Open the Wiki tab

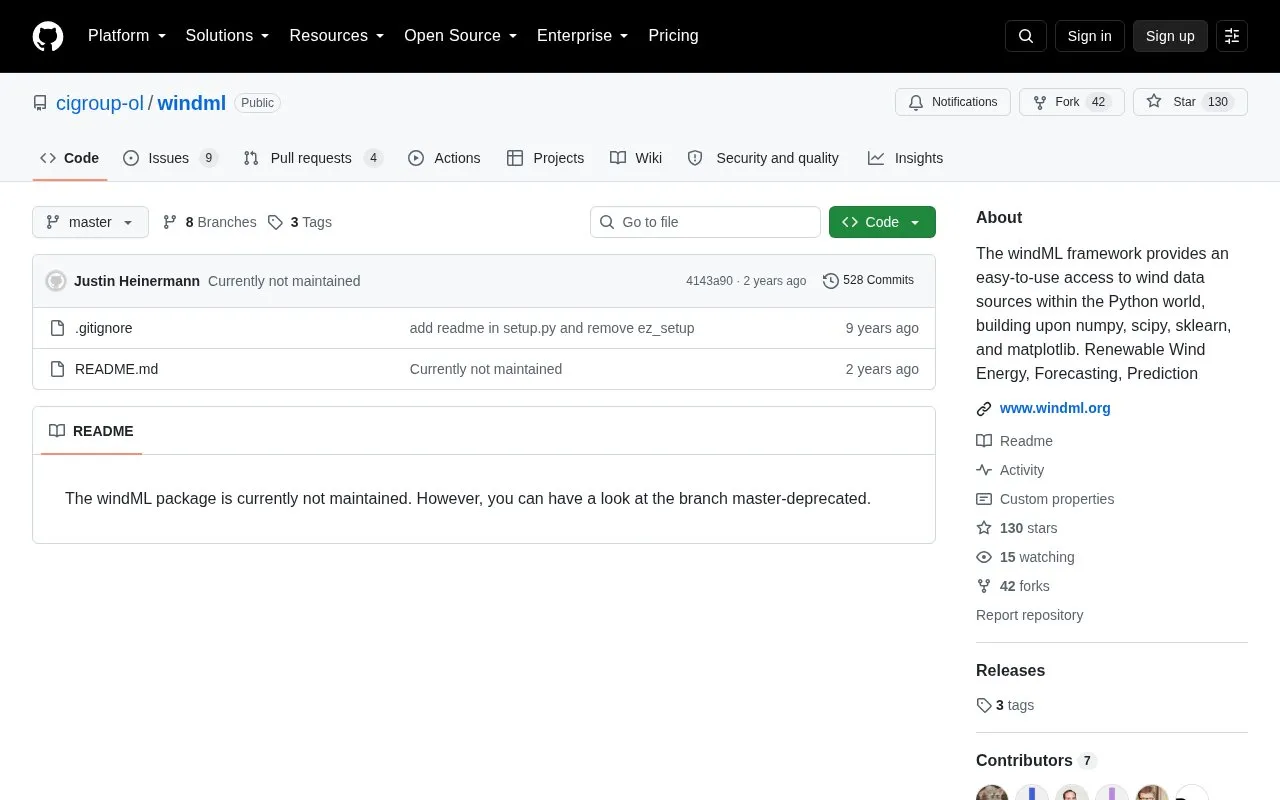[636, 158]
